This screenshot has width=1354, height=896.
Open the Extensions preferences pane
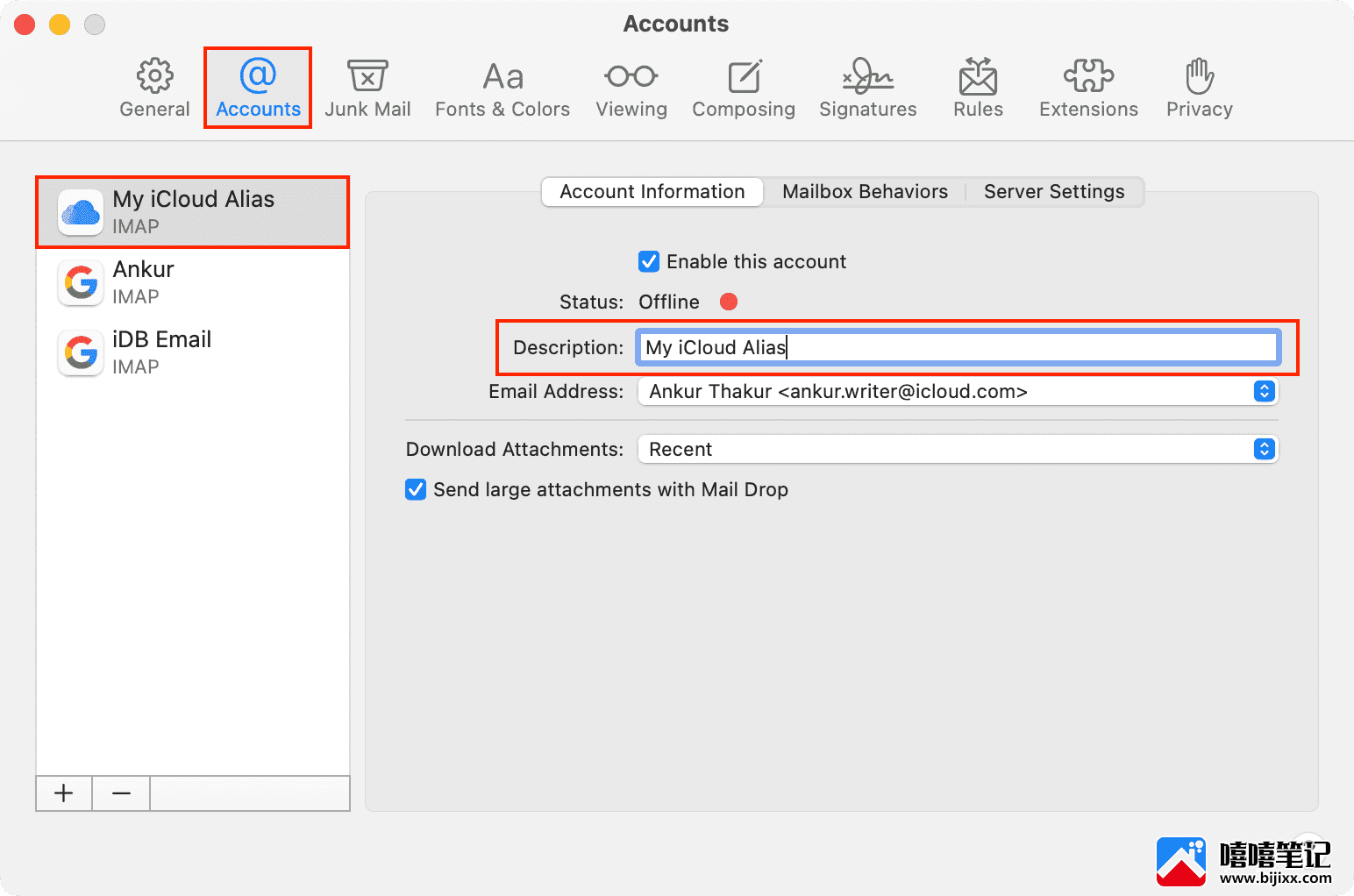click(1088, 88)
